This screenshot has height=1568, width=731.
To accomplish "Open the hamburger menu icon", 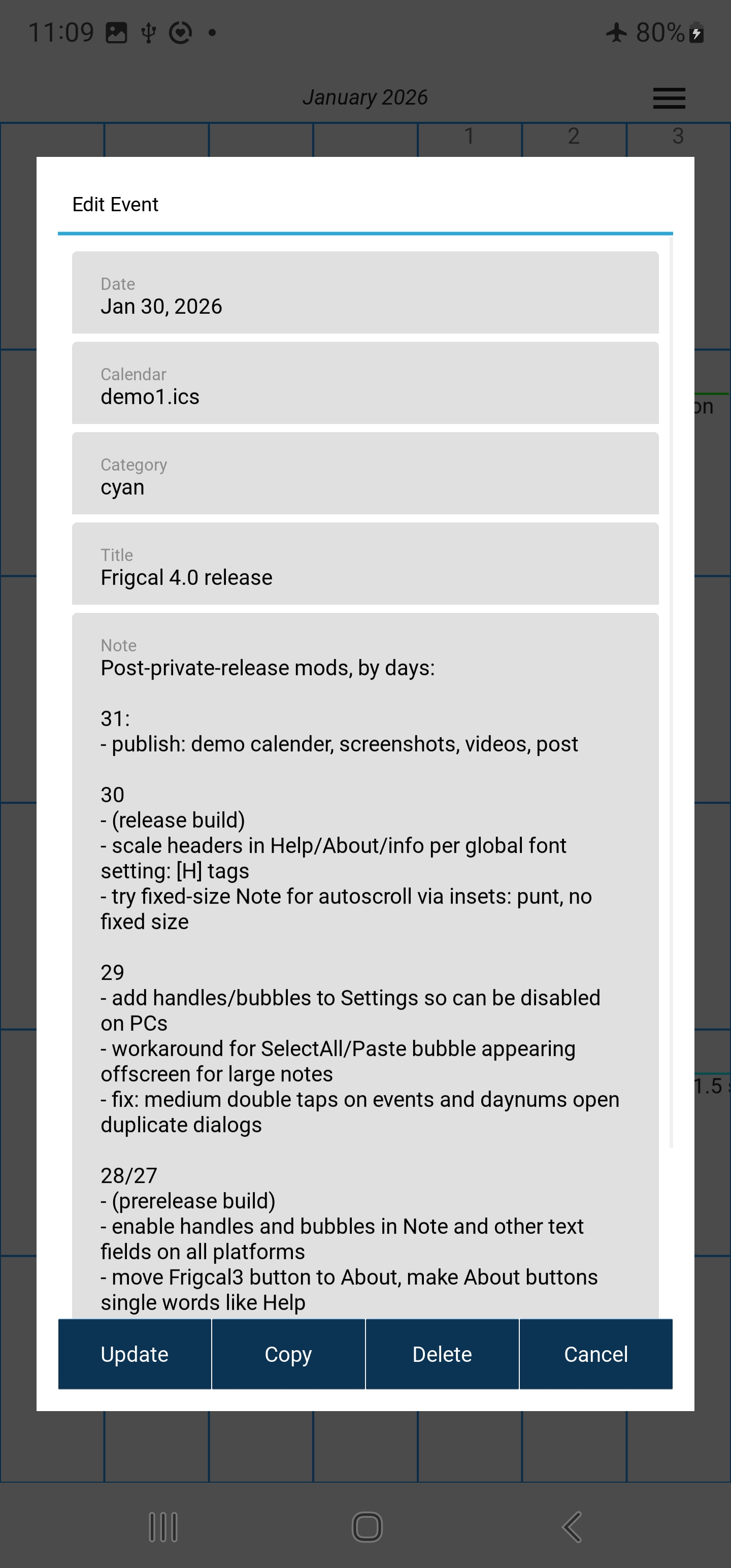I will coord(669,98).
